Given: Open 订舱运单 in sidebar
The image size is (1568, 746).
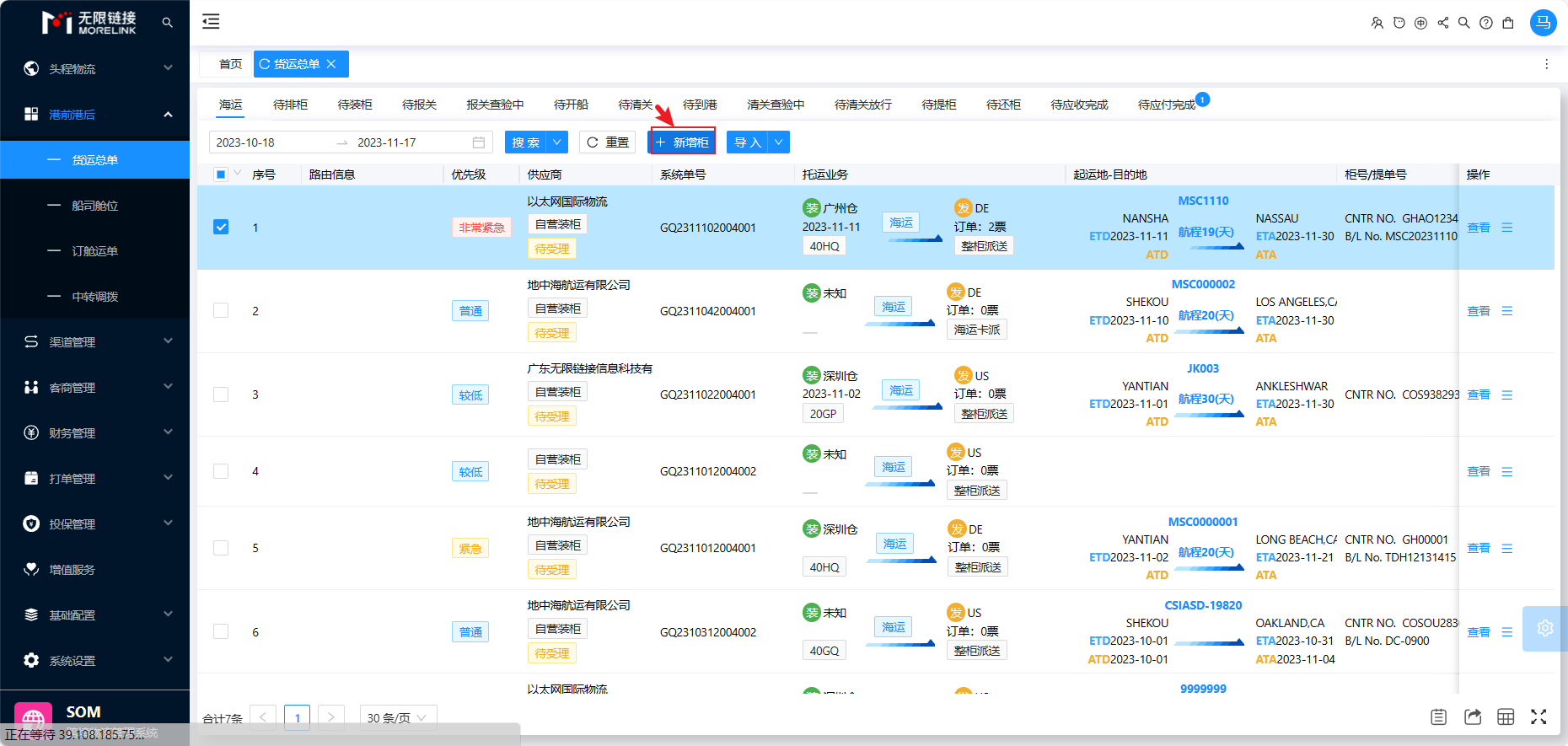Looking at the screenshot, I should tap(94, 250).
